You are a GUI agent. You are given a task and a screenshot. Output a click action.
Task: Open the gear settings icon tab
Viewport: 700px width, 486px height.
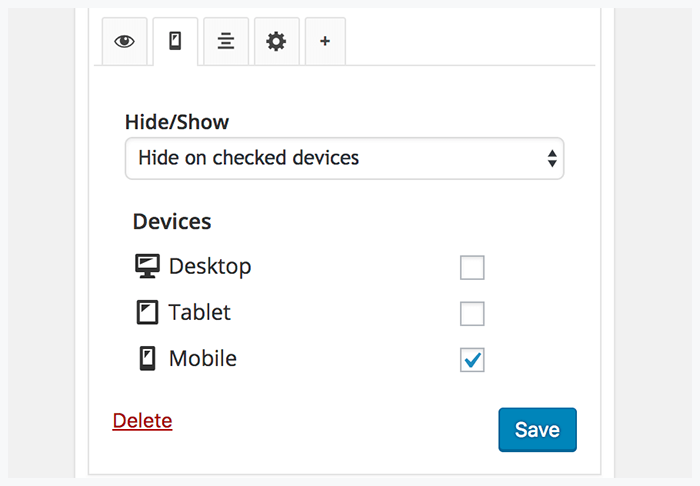click(x=276, y=42)
